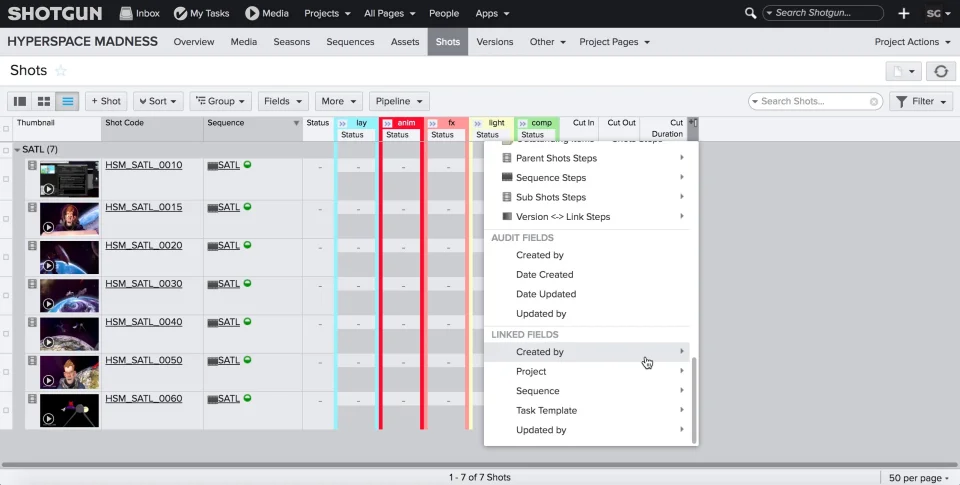Viewport: 960px width, 485px height.
Task: Clear the Search Shots field icon
Action: [874, 102]
